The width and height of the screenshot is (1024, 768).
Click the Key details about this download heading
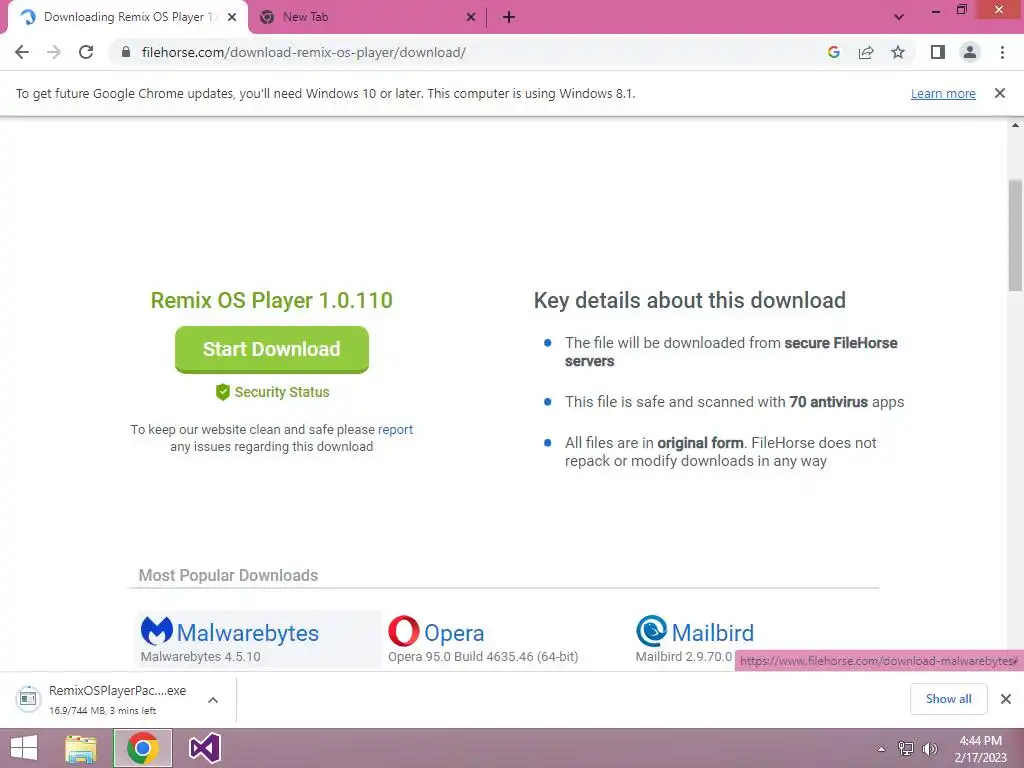click(x=690, y=300)
